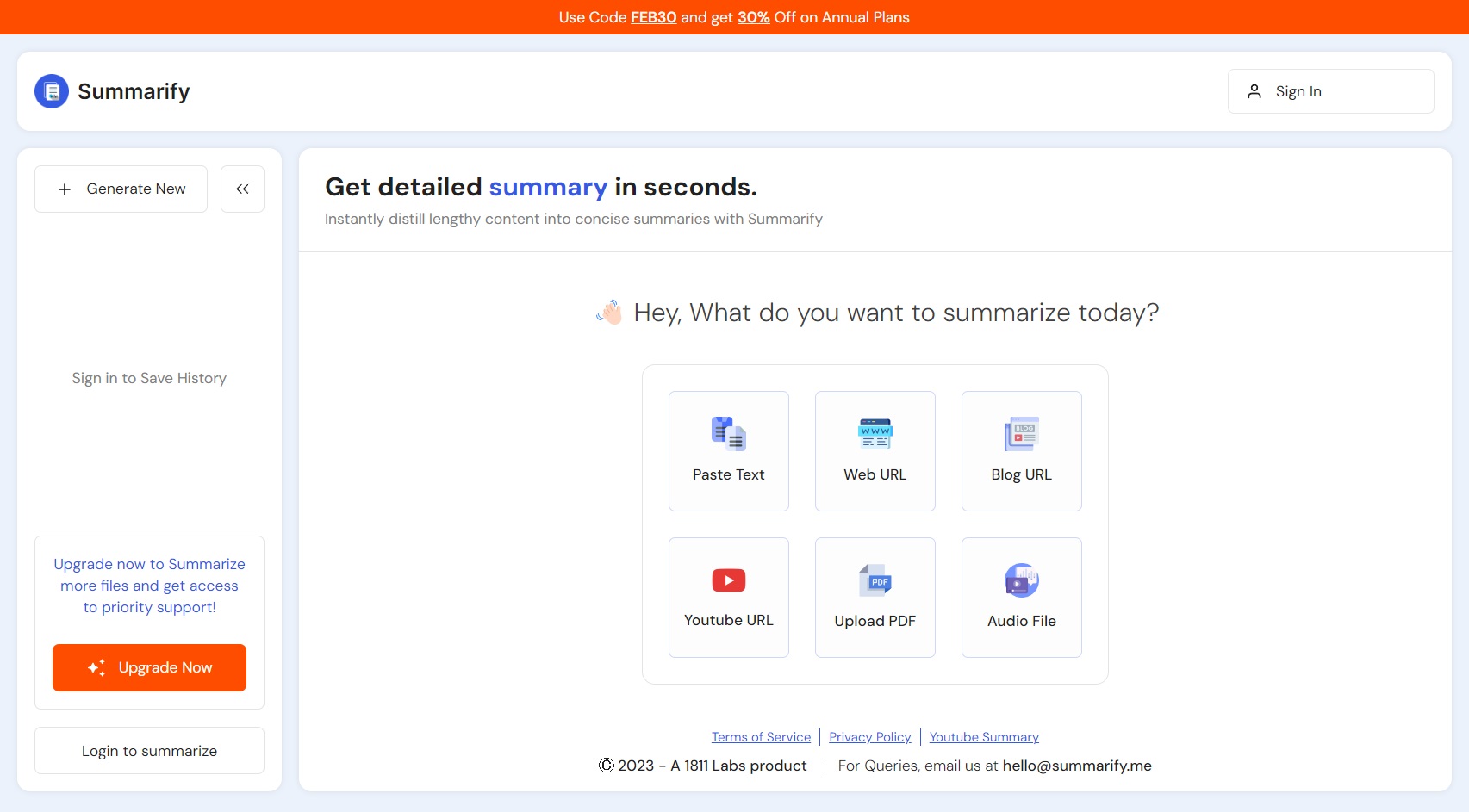The width and height of the screenshot is (1469, 812).
Task: Click the Summarify logo icon
Action: click(52, 91)
